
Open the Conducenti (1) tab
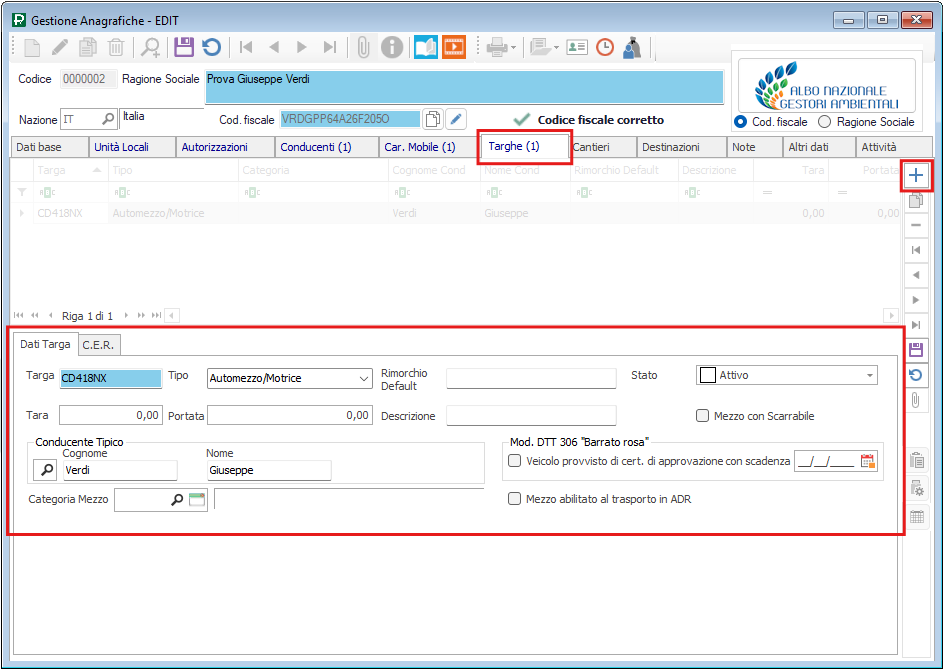pos(315,147)
